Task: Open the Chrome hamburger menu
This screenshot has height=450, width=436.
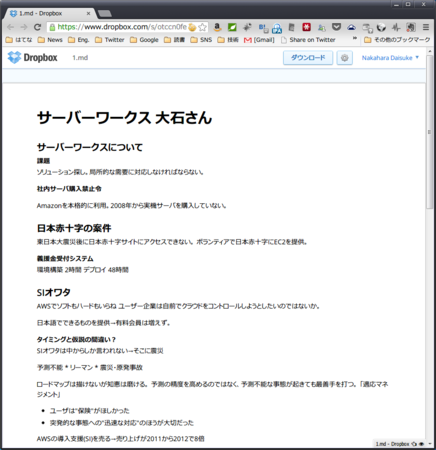Action: click(x=426, y=27)
